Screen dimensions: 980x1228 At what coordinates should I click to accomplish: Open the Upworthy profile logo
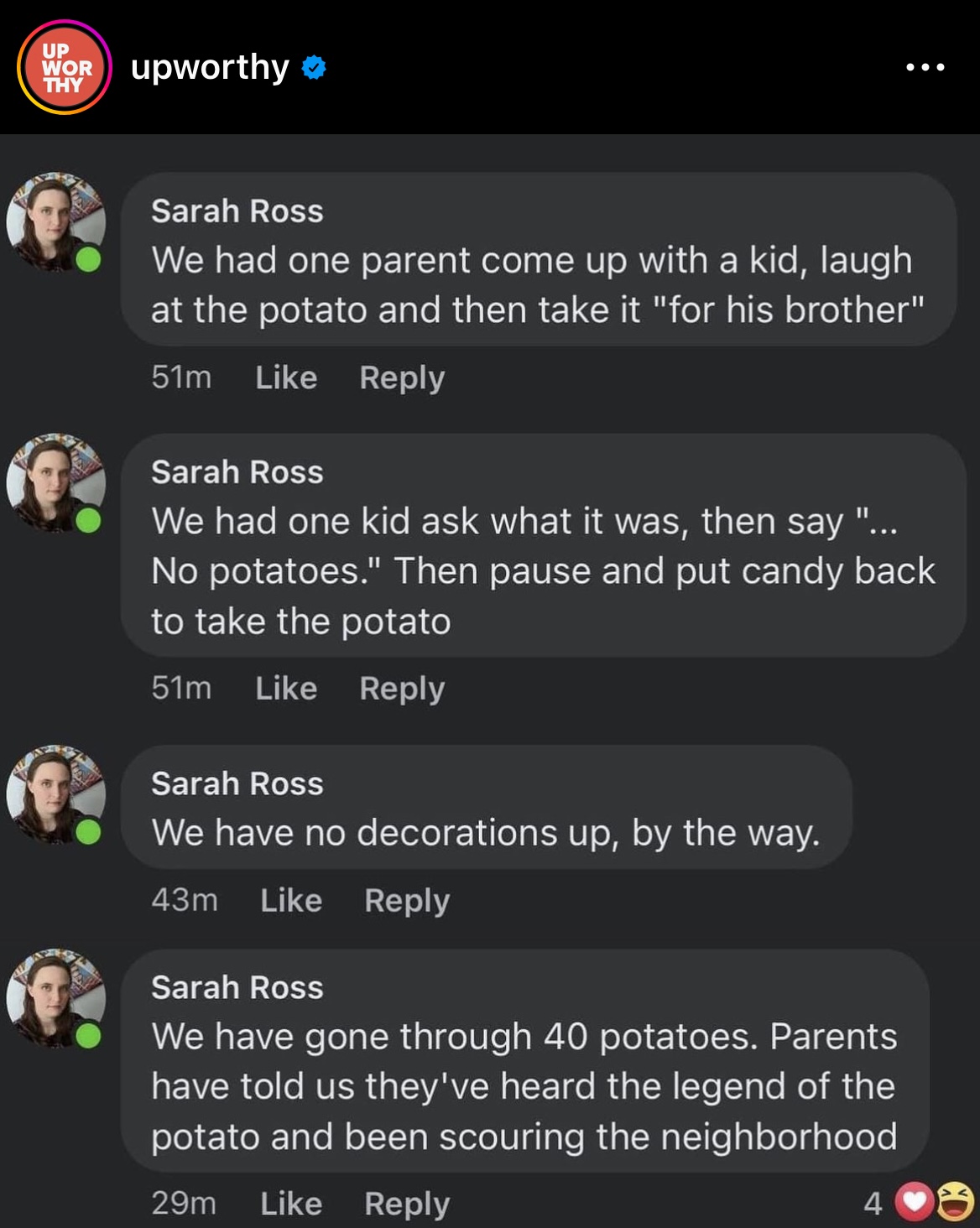tap(64, 67)
